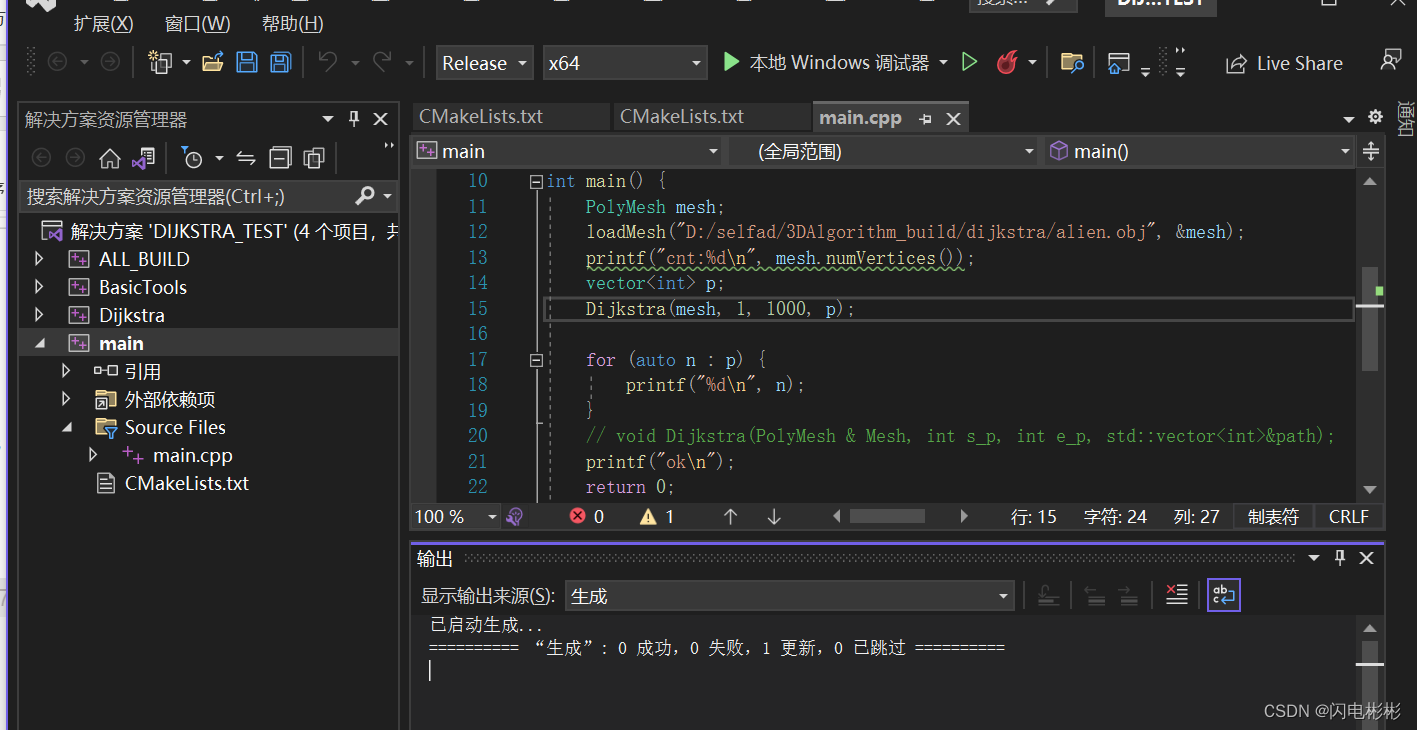Click Home icon in Solution Explorer toolbar
Image resolution: width=1417 pixels, height=730 pixels.
click(110, 158)
